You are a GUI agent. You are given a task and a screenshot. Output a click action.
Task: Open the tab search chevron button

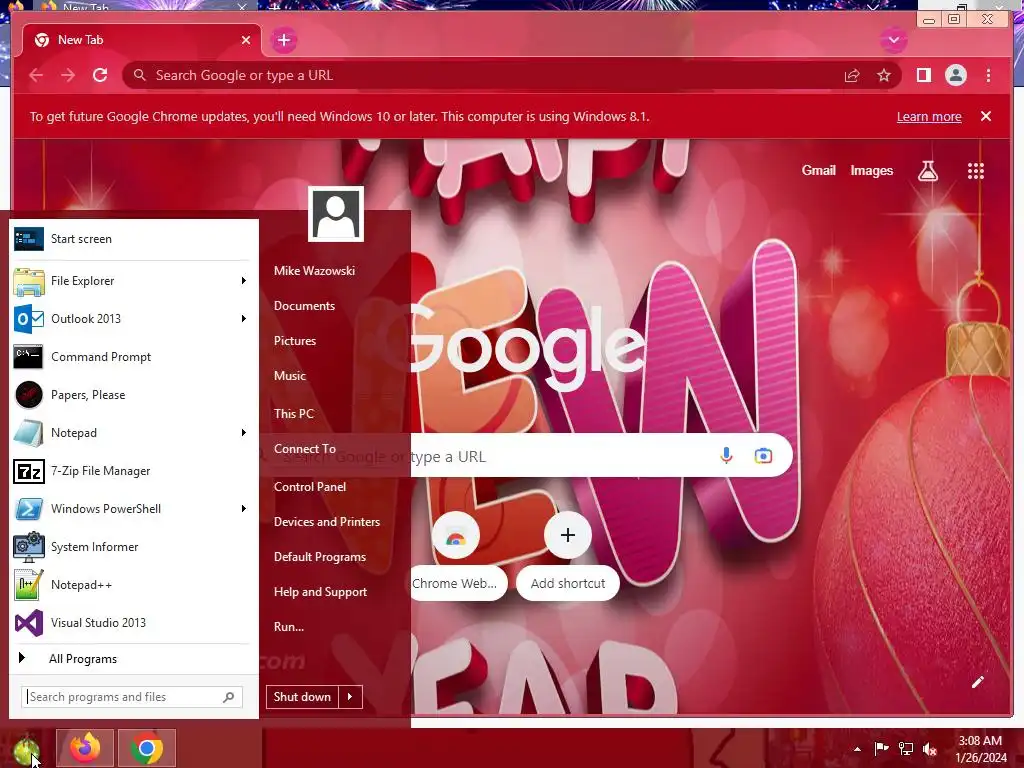[893, 40]
